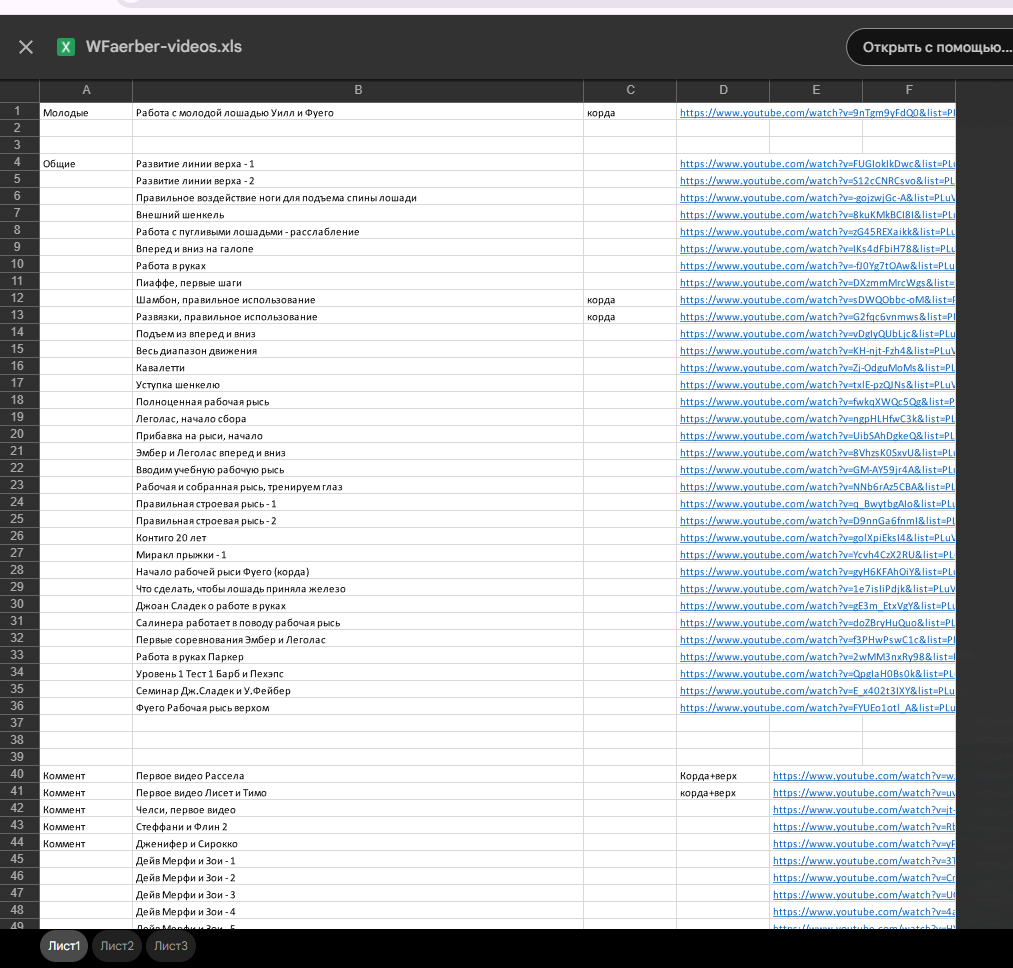This screenshot has width=1013, height=968.
Task: Click the 'Коммент' cell in row 44
Action: 86,844
